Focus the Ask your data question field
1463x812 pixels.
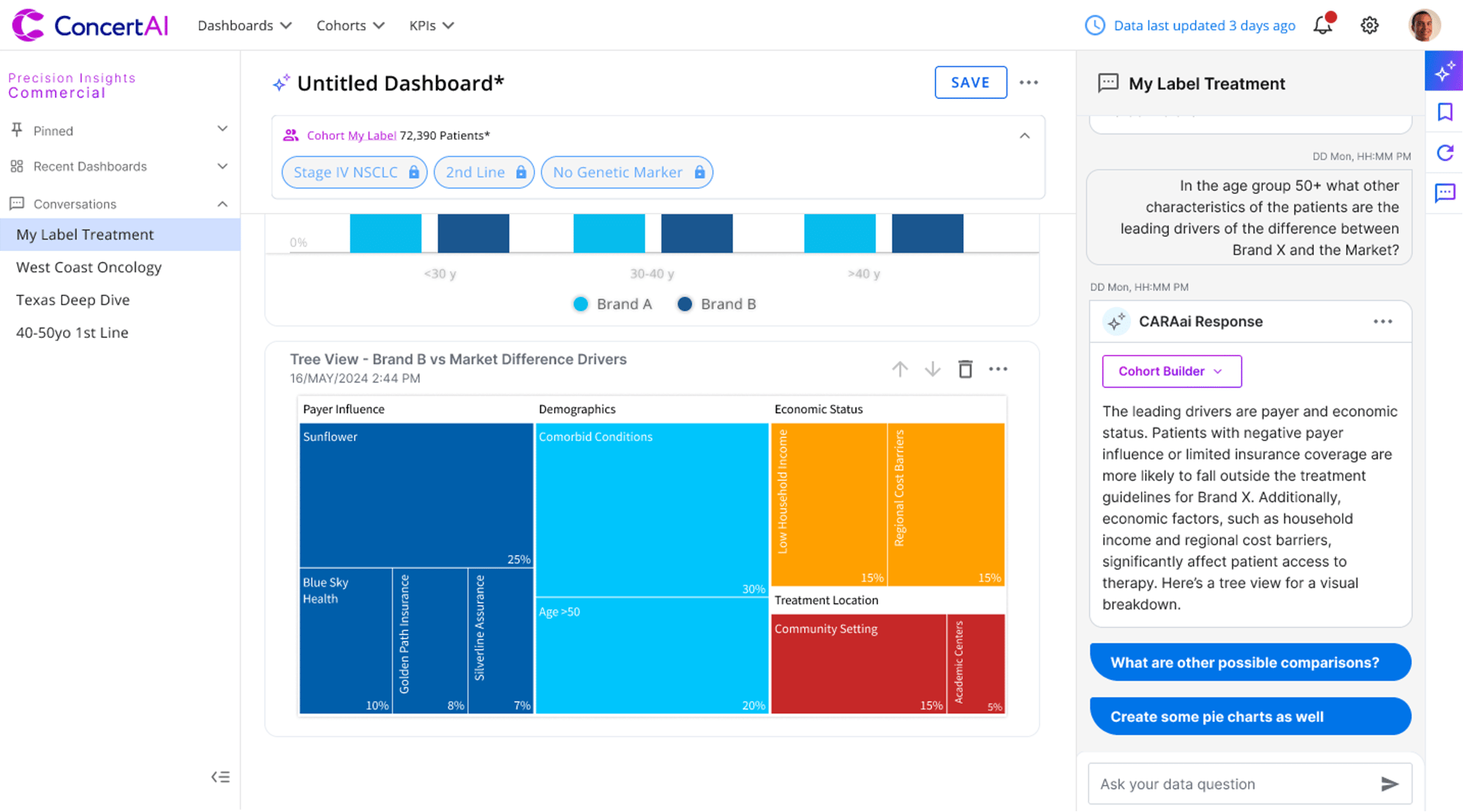pyautogui.click(x=1250, y=784)
